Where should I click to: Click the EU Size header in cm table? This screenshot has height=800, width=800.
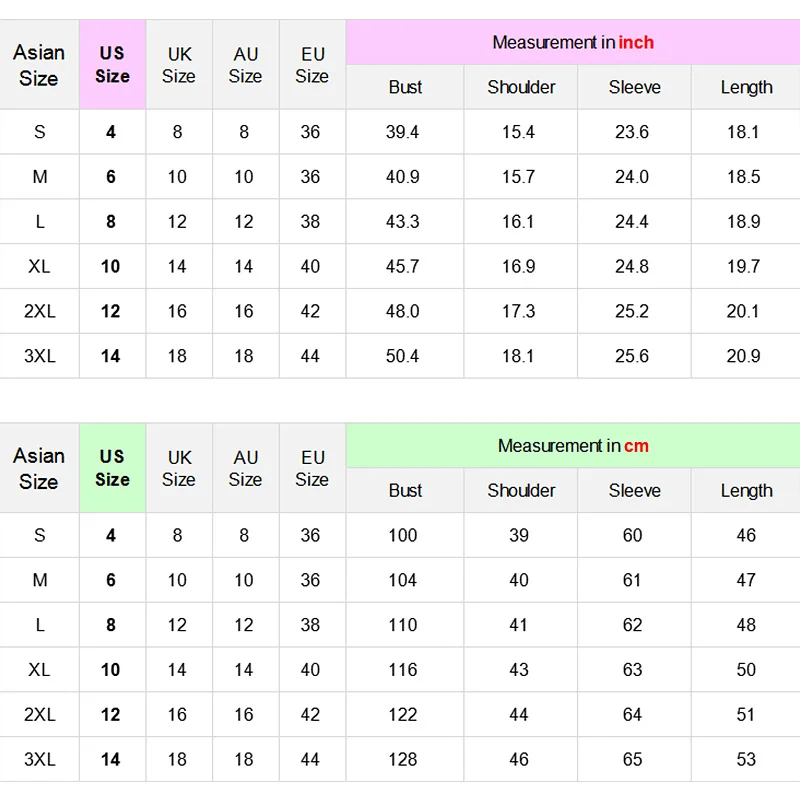[x=312, y=468]
